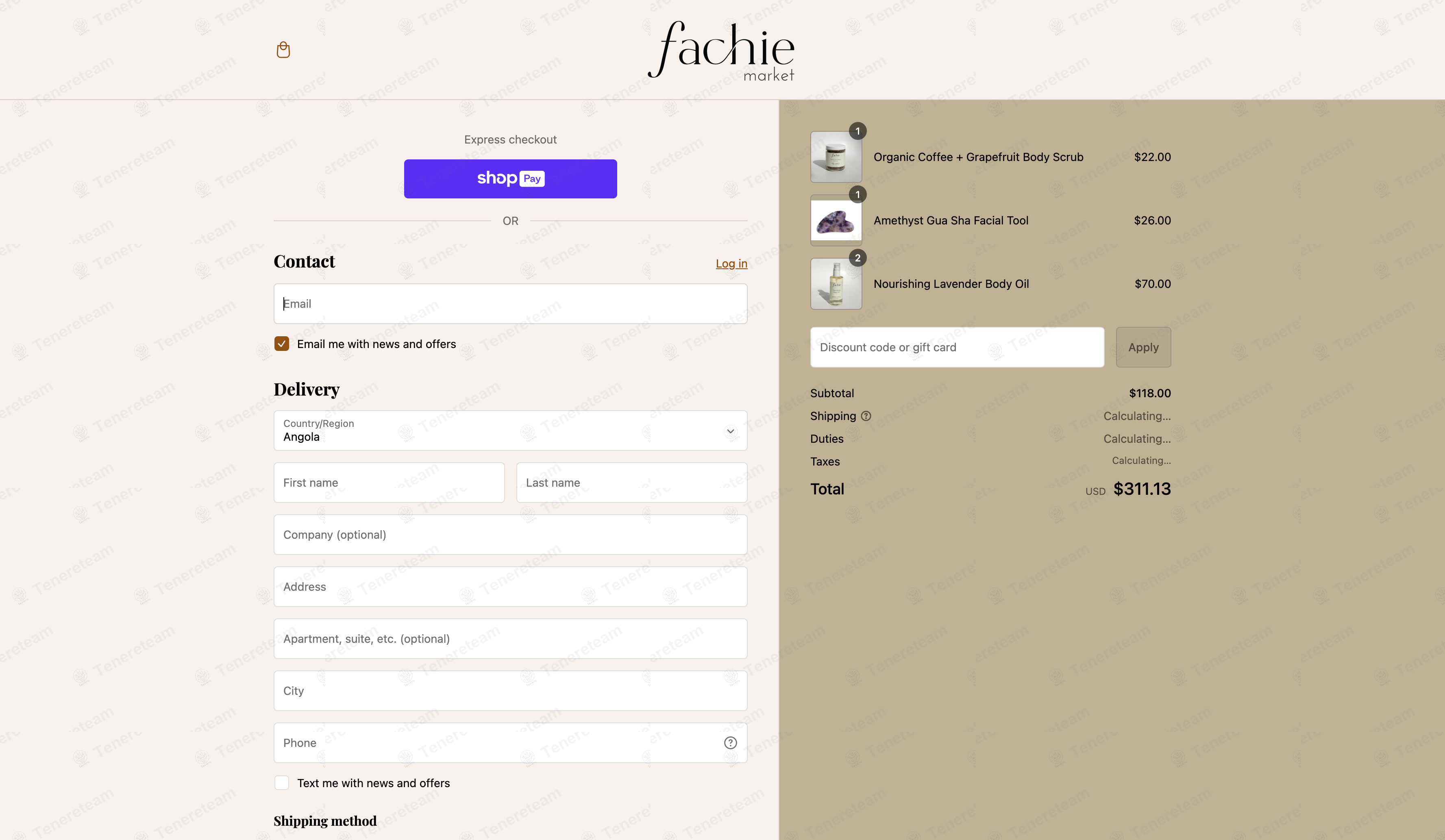Click the First name field
The height and width of the screenshot is (840, 1445).
click(390, 483)
